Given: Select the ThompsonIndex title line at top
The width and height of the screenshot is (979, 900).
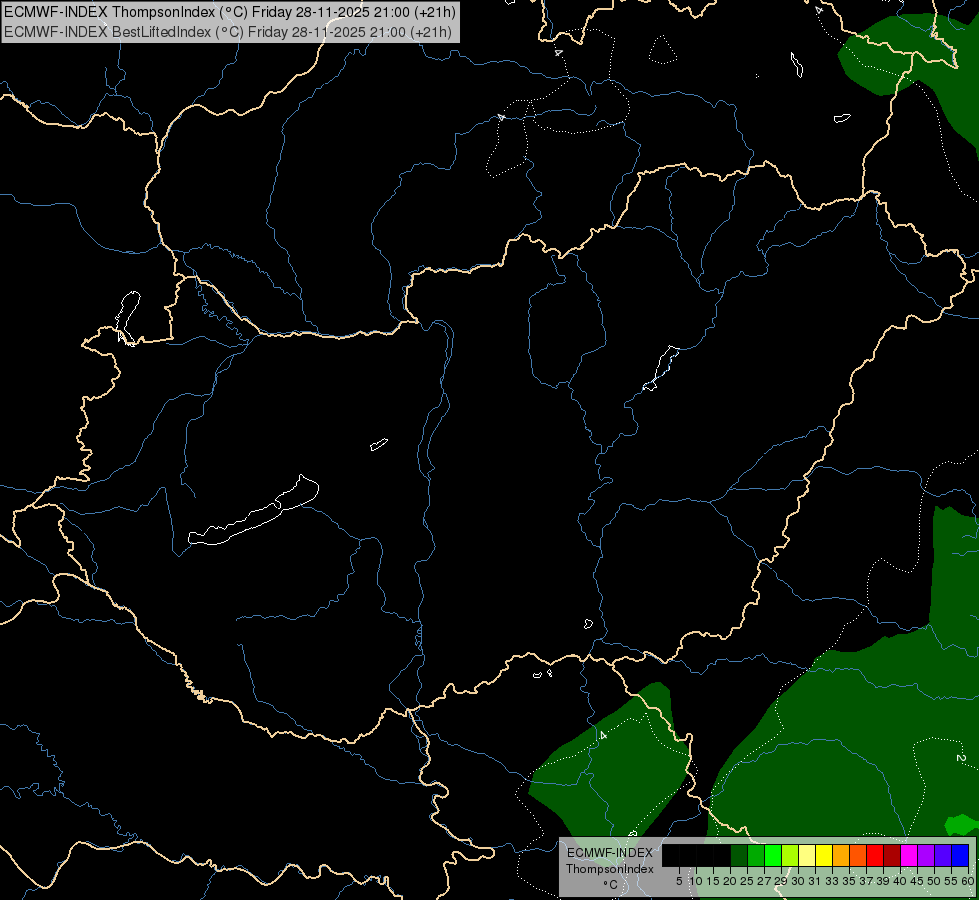Looking at the screenshot, I should (230, 12).
